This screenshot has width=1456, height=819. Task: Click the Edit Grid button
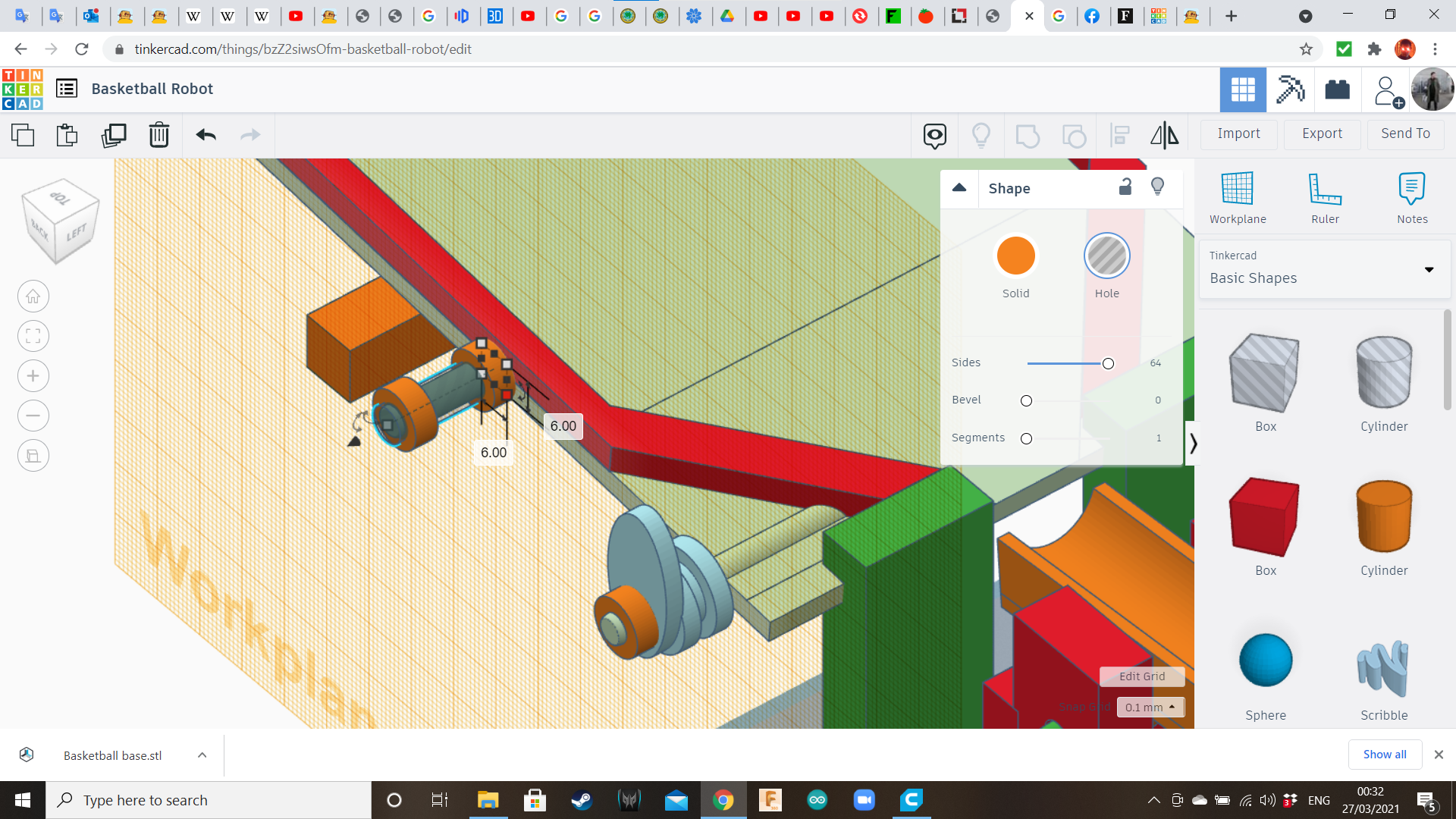[x=1141, y=676]
